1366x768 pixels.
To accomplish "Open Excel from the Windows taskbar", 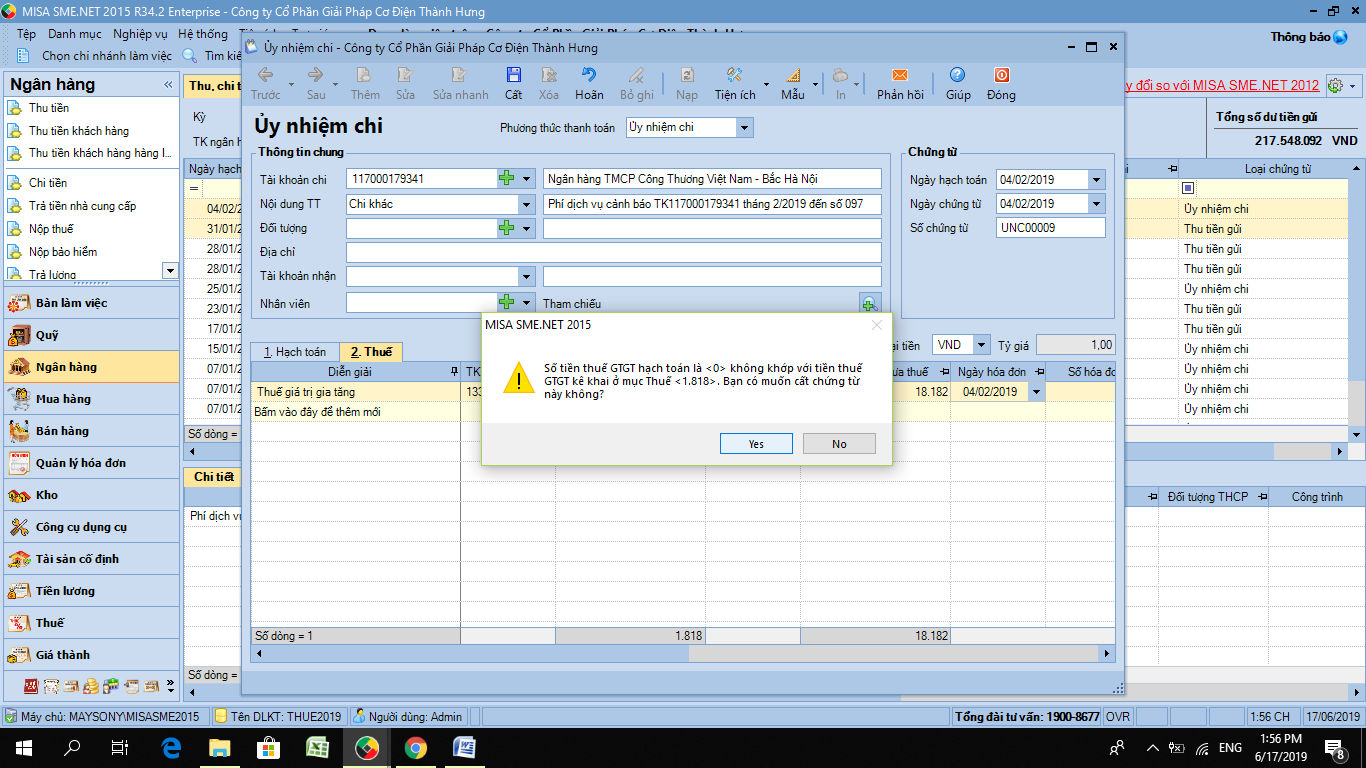I will click(x=318, y=748).
